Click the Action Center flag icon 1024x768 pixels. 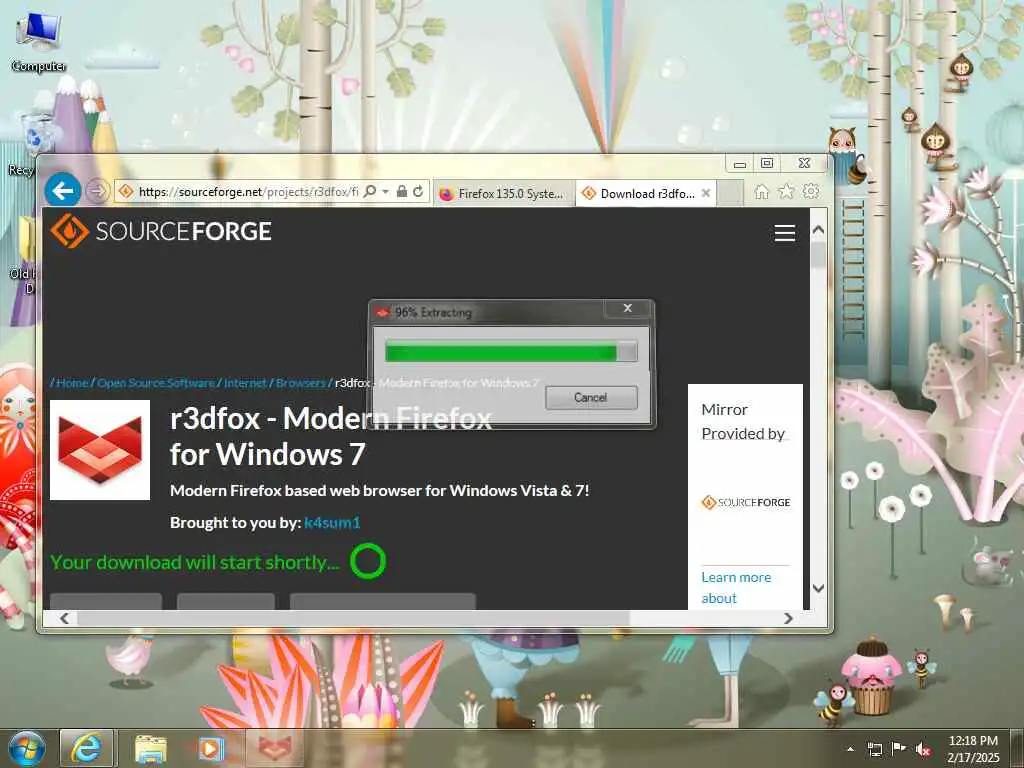[899, 749]
